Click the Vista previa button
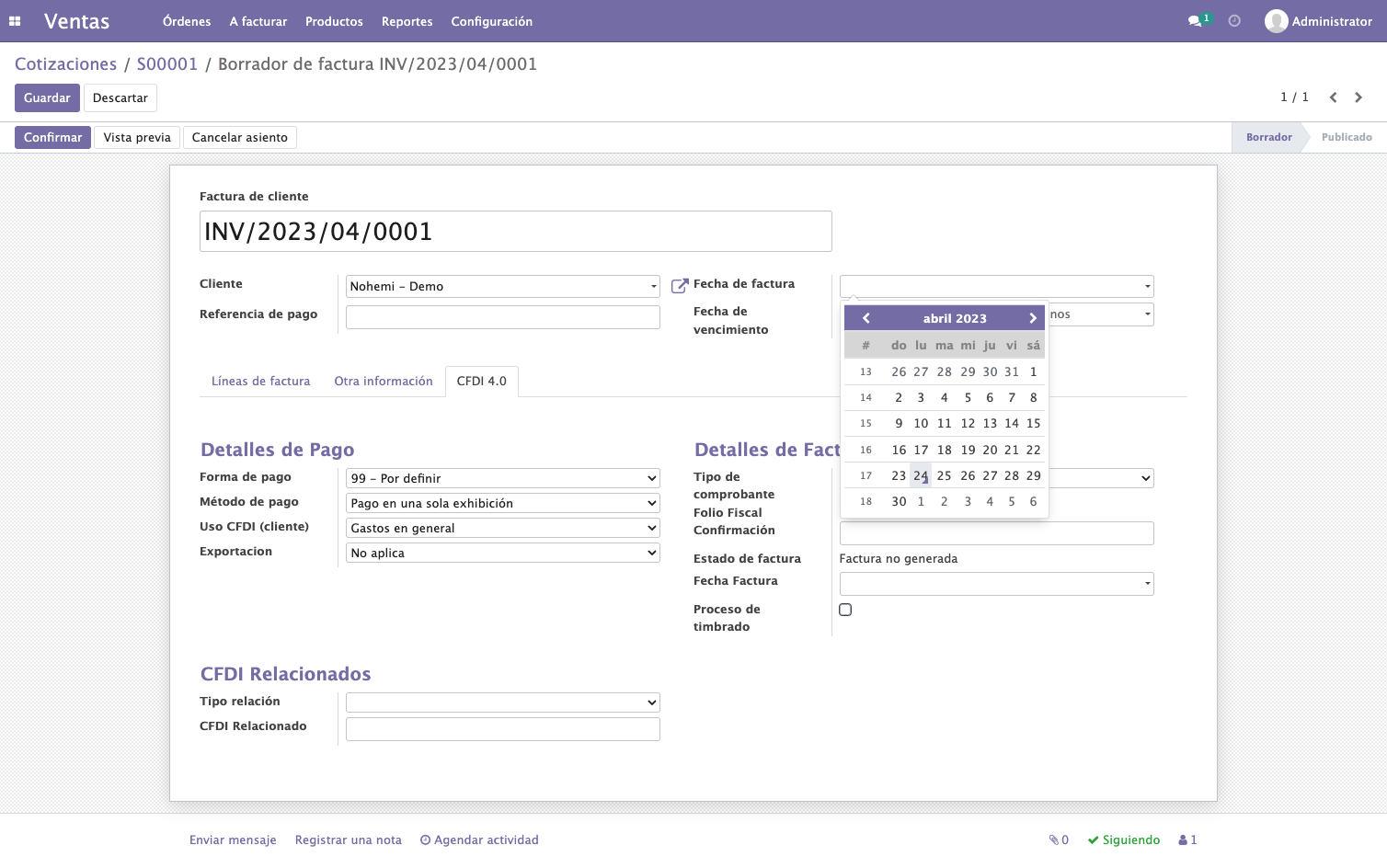 click(137, 138)
